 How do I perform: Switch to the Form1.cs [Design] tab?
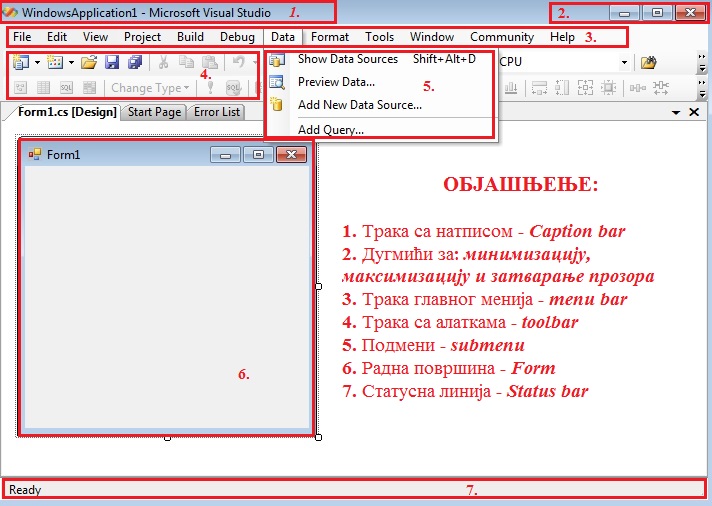click(x=67, y=112)
